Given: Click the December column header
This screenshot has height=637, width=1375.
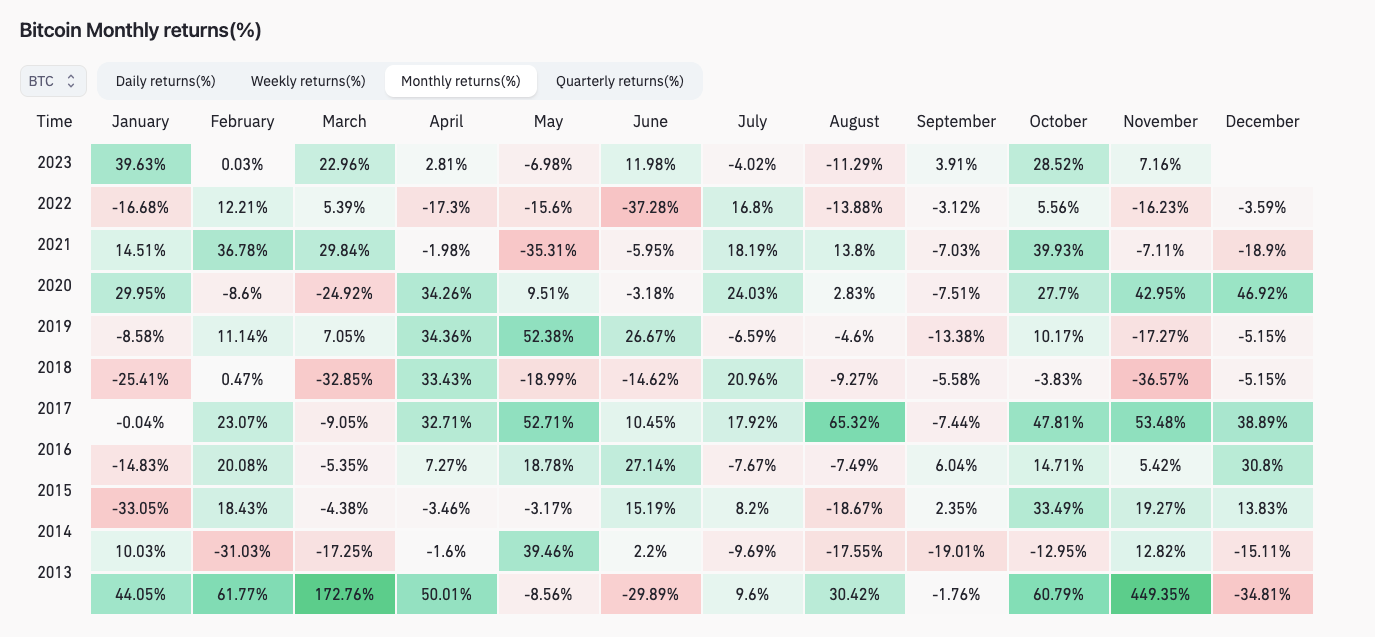Looking at the screenshot, I should (1262, 121).
